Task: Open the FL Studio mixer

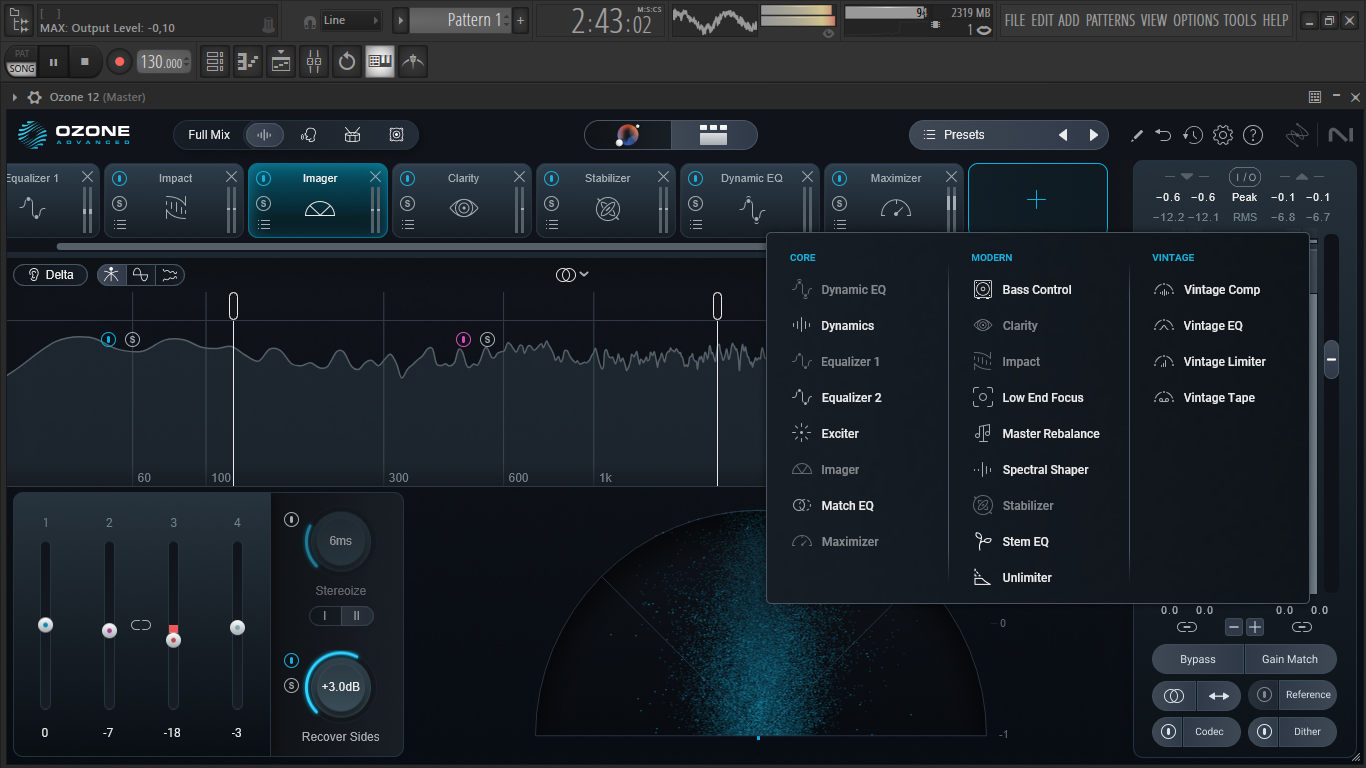Action: point(314,62)
